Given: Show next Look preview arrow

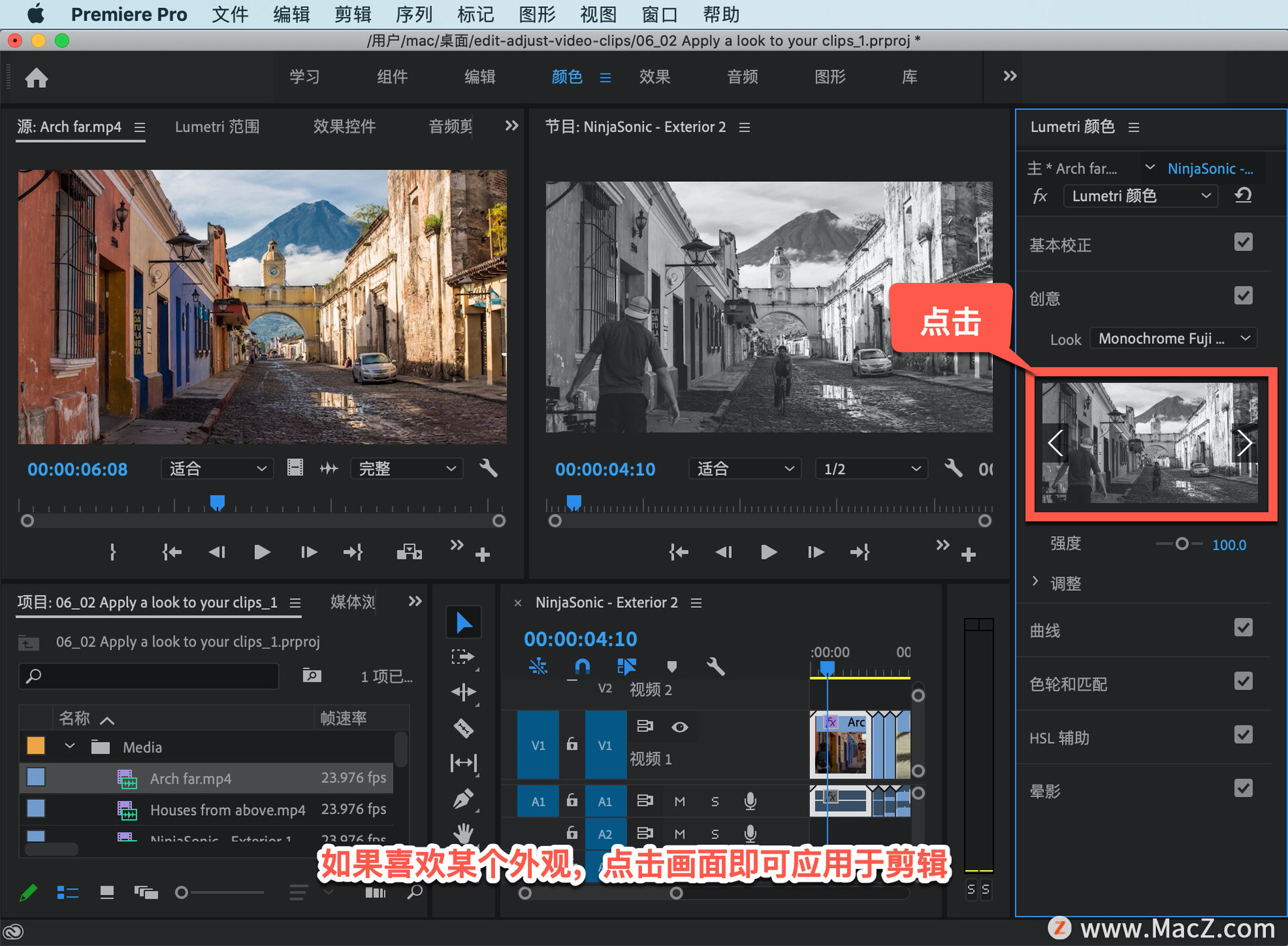Looking at the screenshot, I should pos(1244,443).
